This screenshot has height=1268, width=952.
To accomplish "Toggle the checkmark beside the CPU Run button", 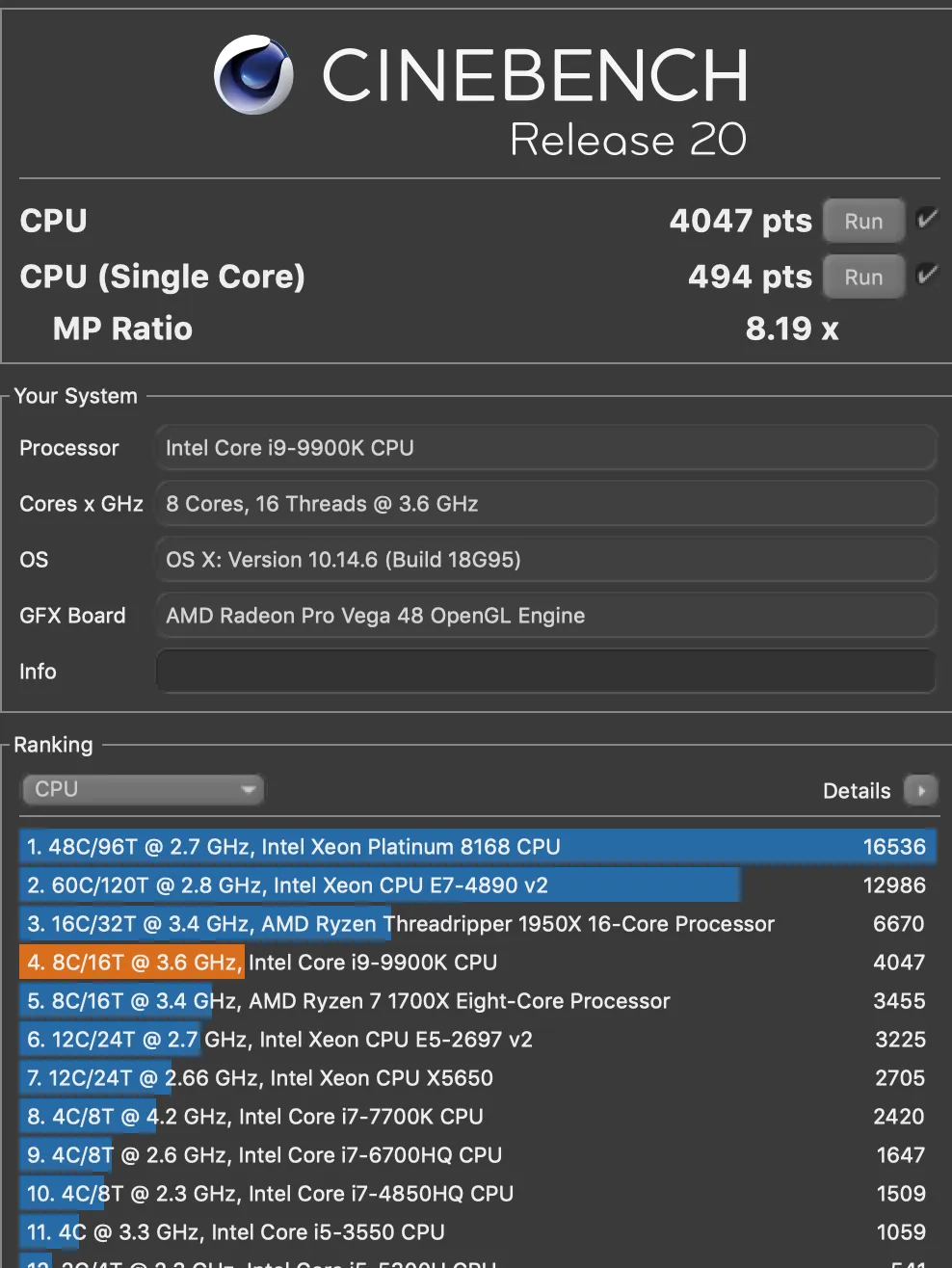I will (x=927, y=220).
